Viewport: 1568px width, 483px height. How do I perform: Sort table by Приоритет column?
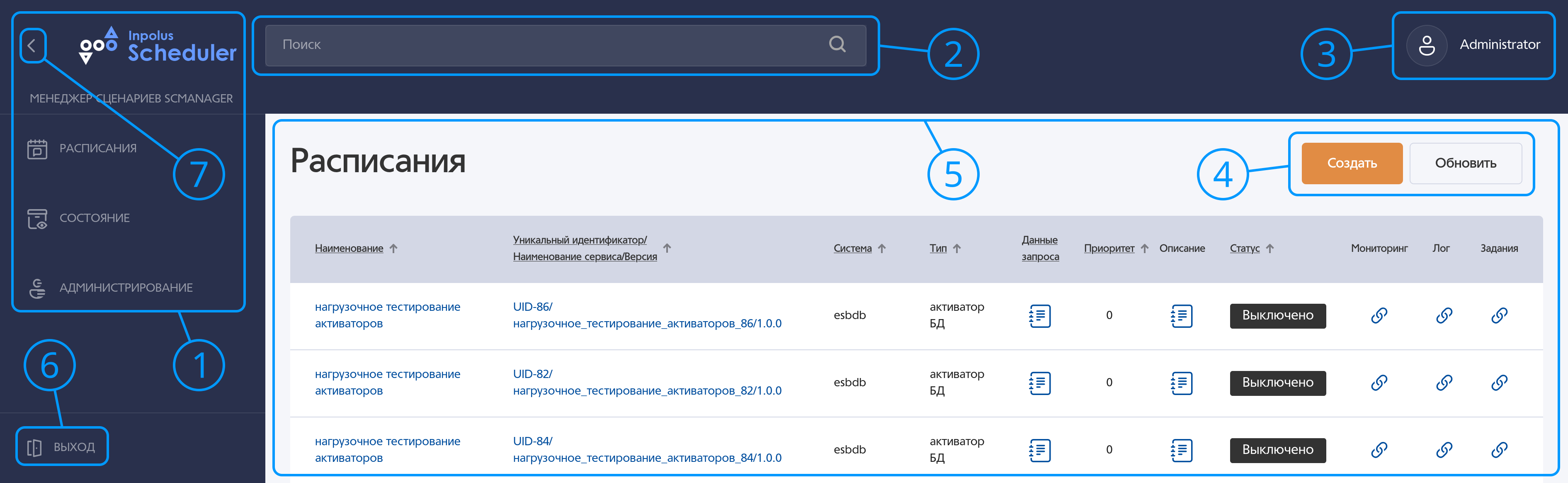1109,249
